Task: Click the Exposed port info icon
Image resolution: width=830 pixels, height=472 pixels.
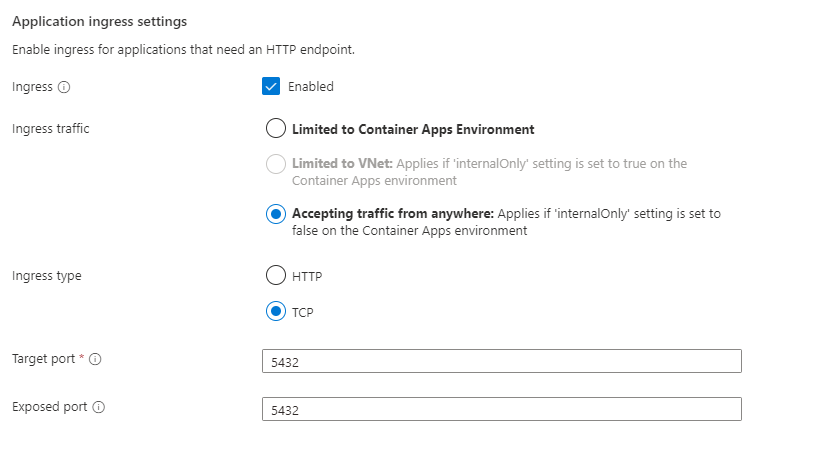Action: click(x=99, y=407)
